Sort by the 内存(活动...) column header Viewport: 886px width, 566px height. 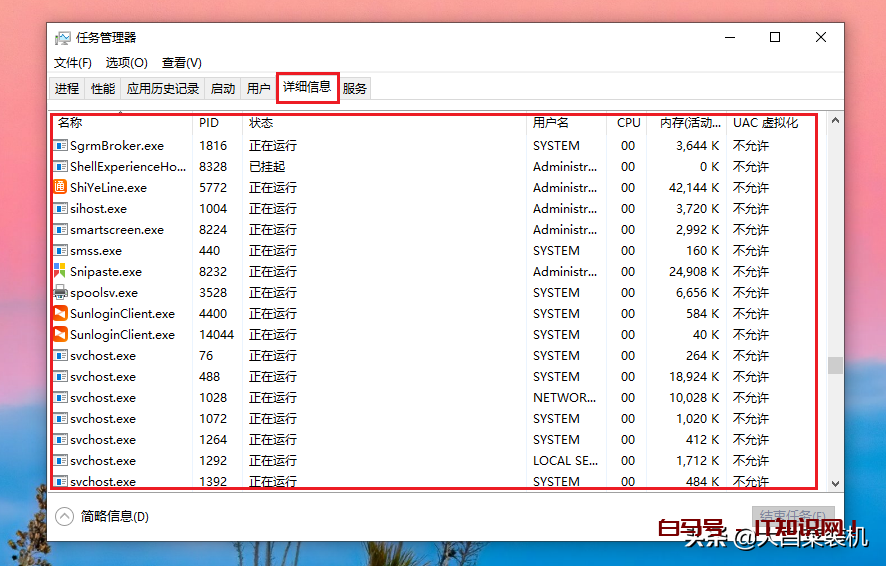tap(690, 123)
